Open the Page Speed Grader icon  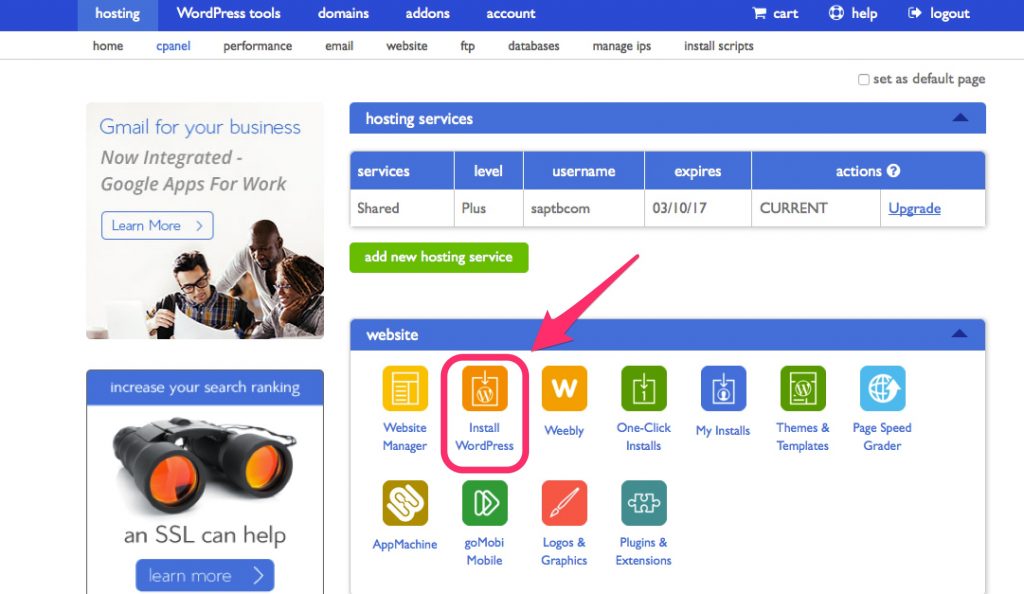tap(882, 388)
